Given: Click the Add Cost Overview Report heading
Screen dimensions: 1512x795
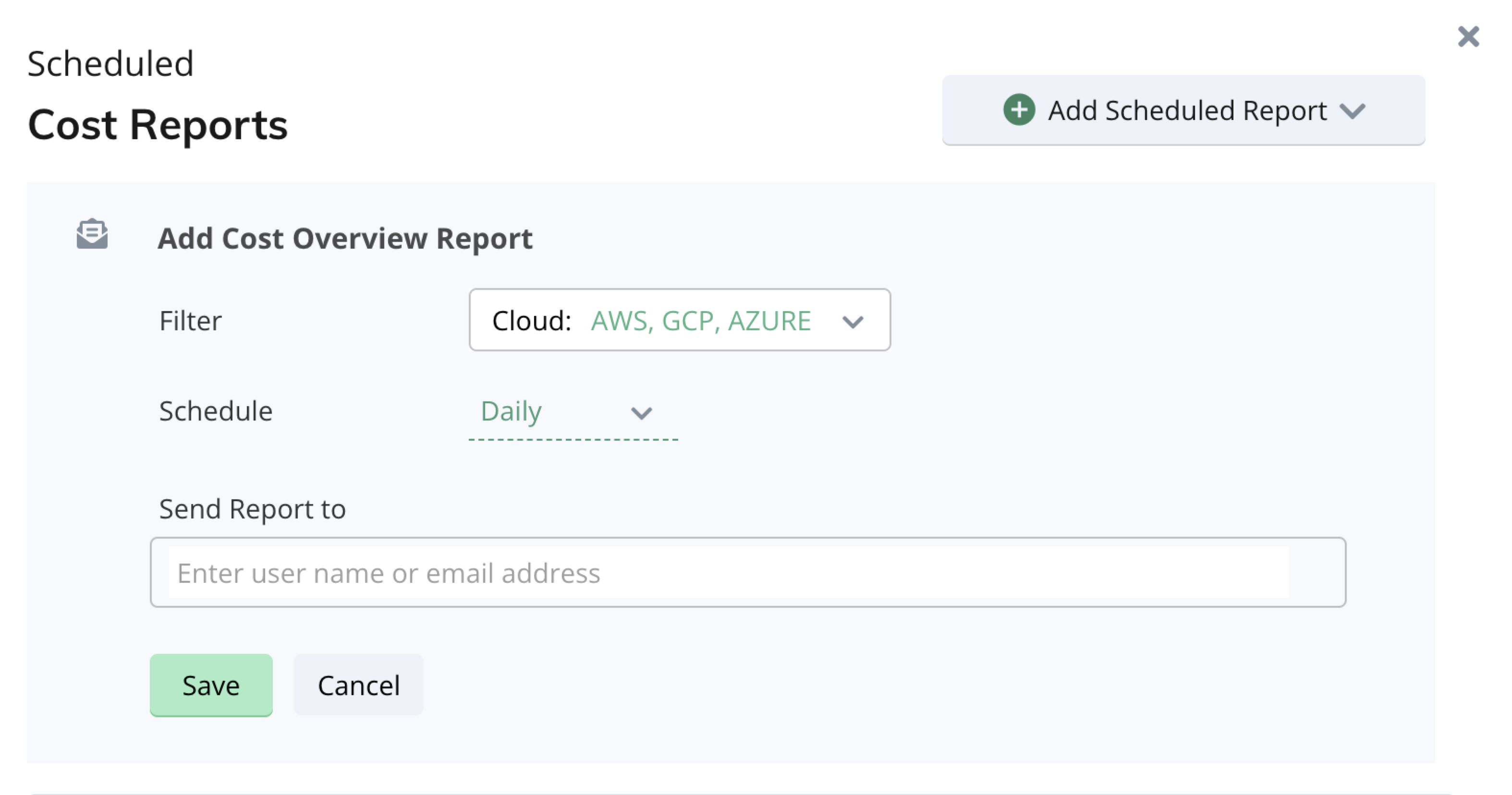Looking at the screenshot, I should [x=345, y=239].
